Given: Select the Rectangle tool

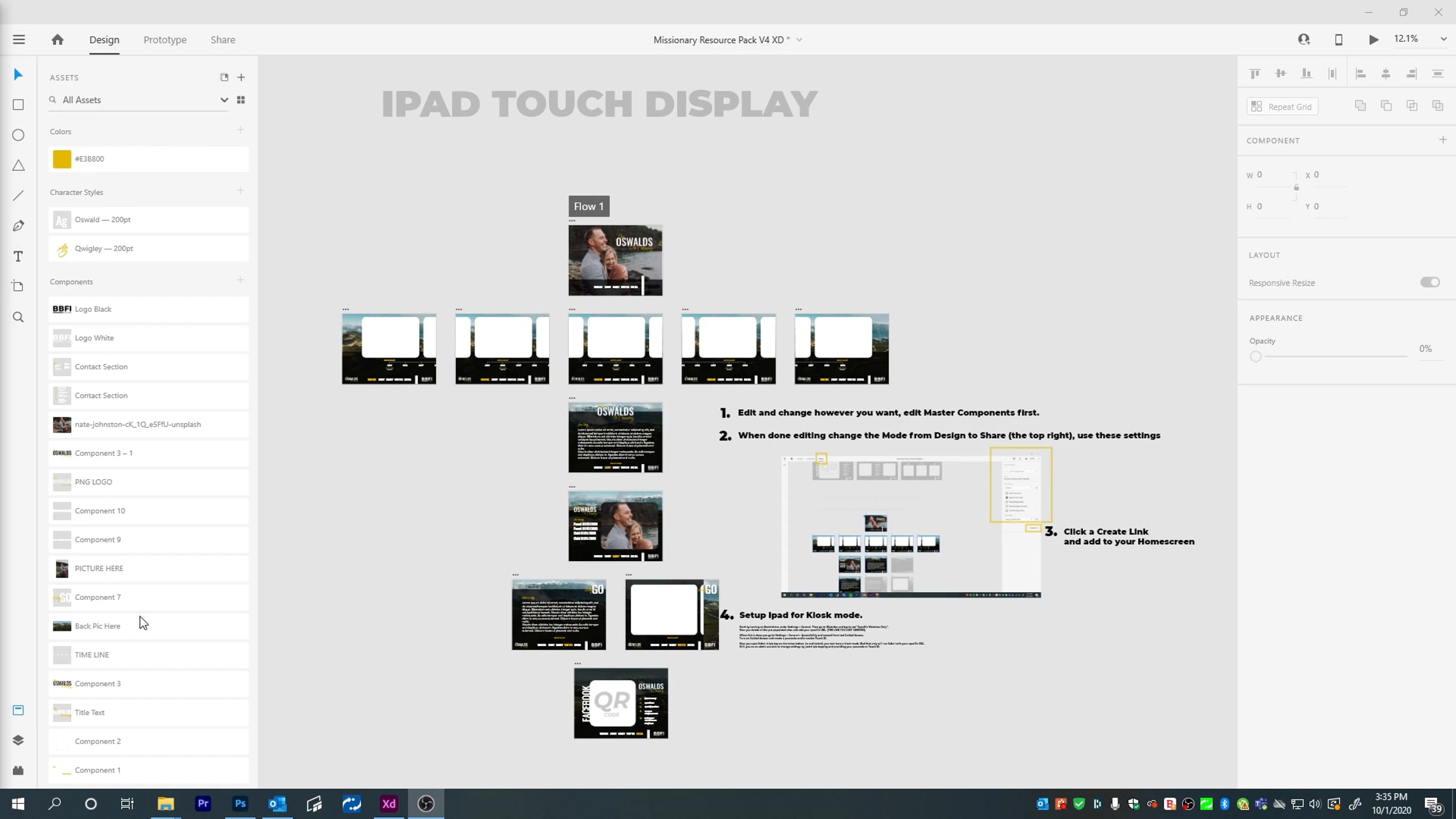Looking at the screenshot, I should (x=18, y=105).
